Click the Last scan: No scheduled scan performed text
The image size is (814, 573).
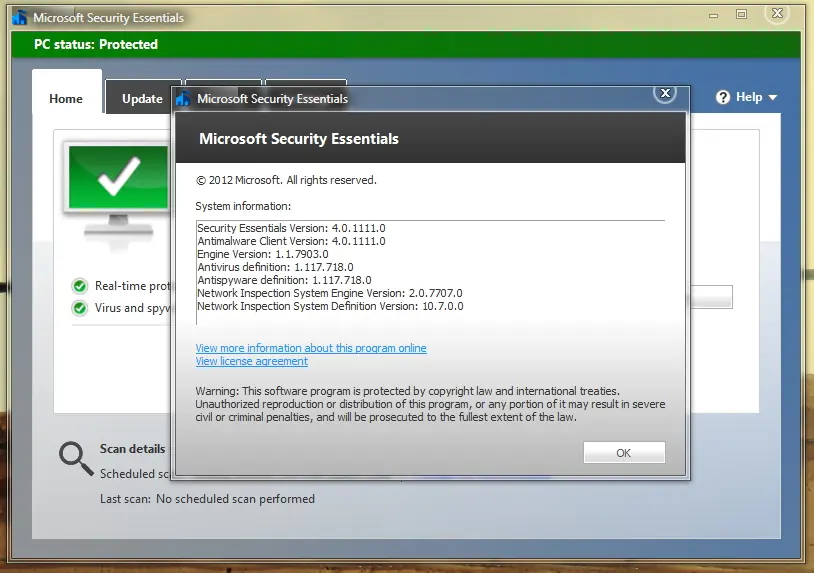[208, 499]
